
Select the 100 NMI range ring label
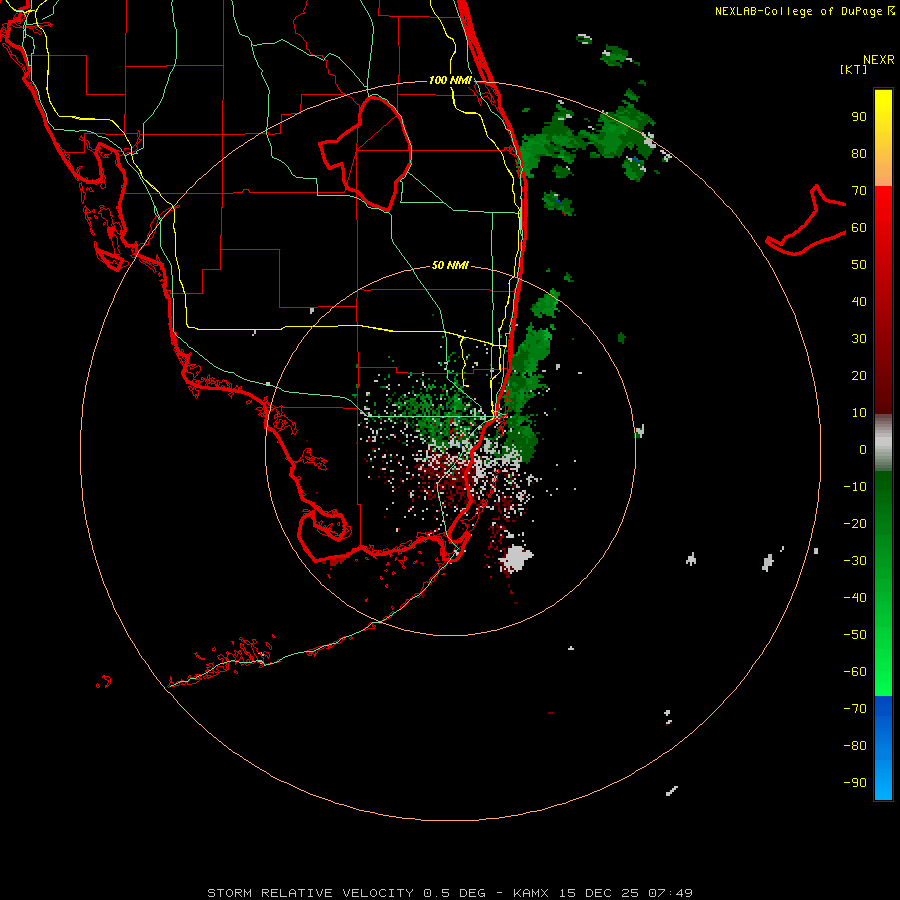click(x=450, y=80)
